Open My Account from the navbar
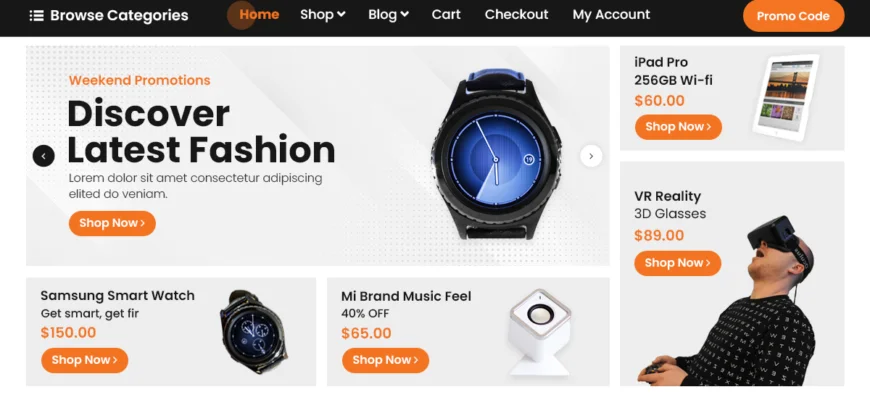This screenshot has height=400, width=870. tap(611, 14)
